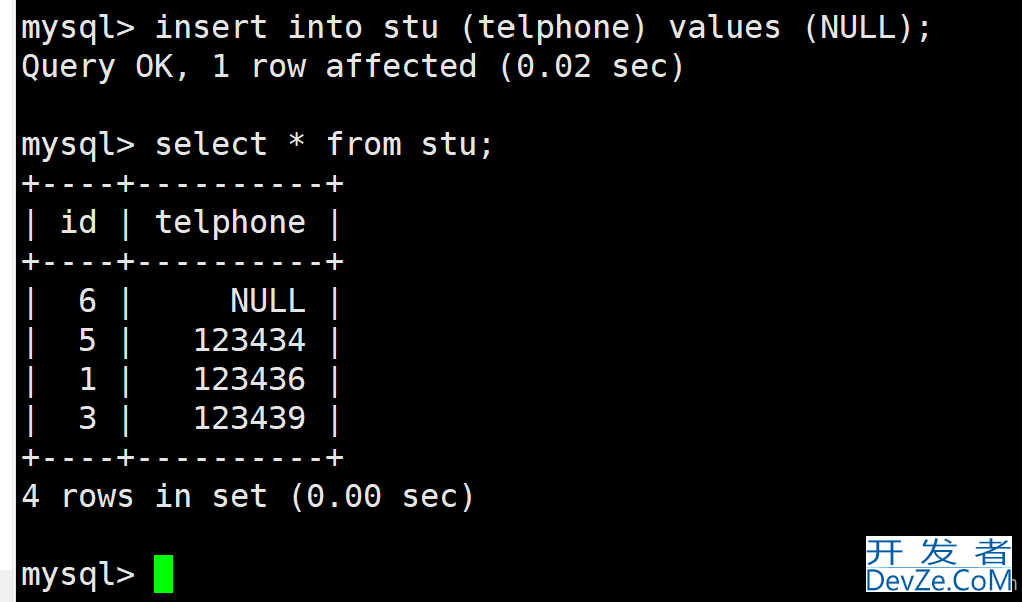The width and height of the screenshot is (1022, 602).
Task: Click the id column header
Action: (x=78, y=223)
